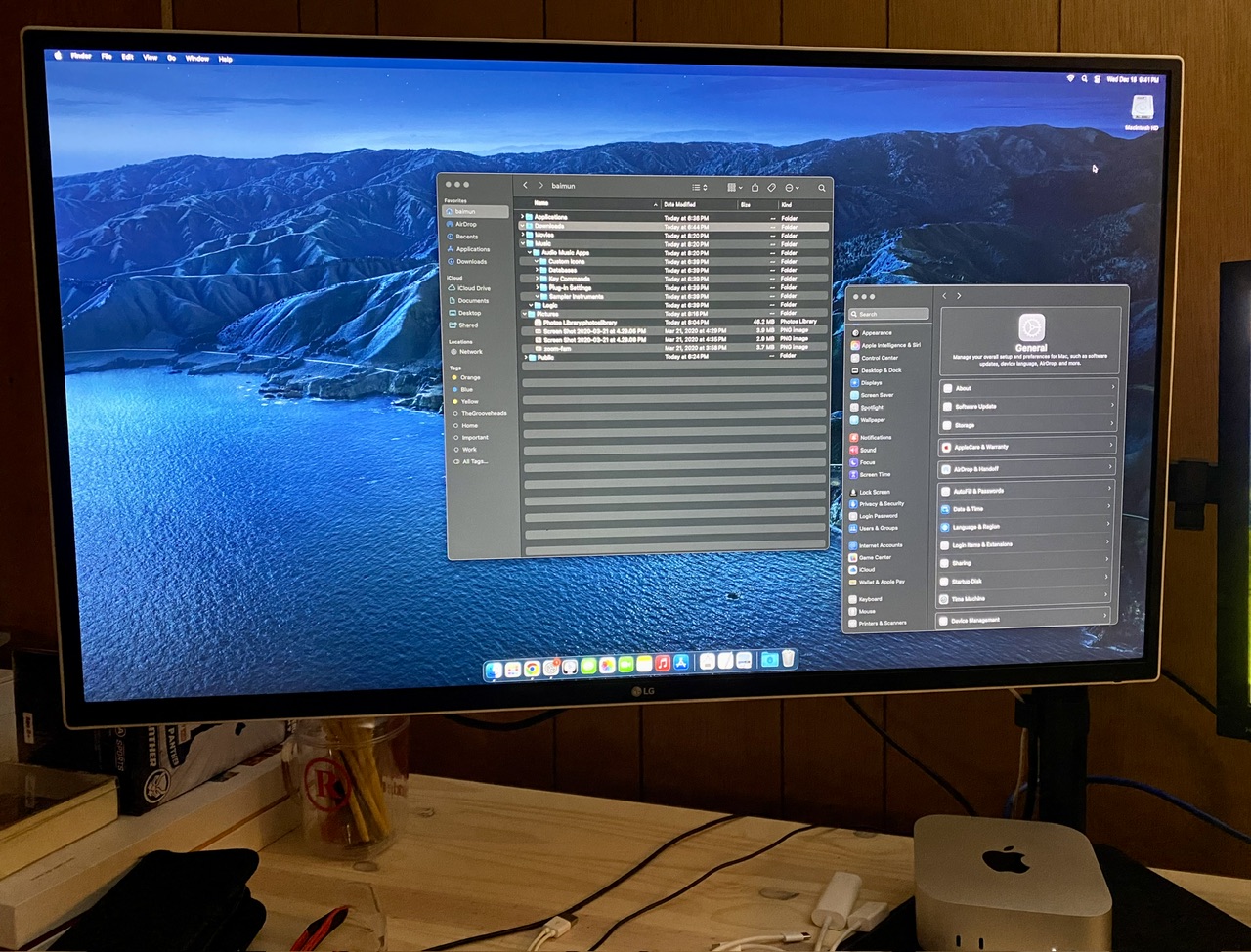Go back in the Finder window
The width and height of the screenshot is (1251, 952).
(526, 185)
